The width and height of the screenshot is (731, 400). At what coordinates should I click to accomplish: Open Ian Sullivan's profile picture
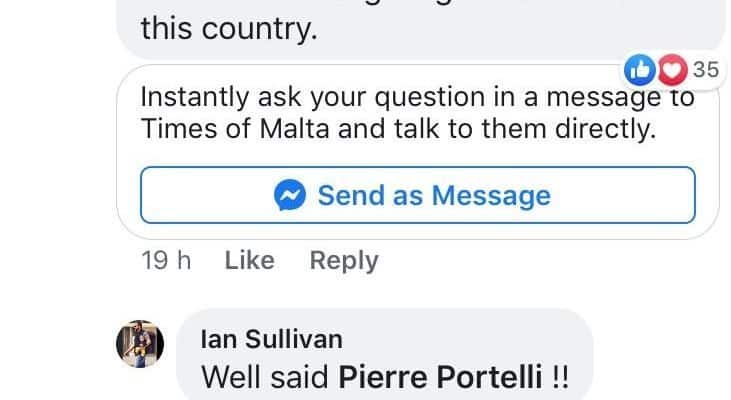(x=140, y=345)
